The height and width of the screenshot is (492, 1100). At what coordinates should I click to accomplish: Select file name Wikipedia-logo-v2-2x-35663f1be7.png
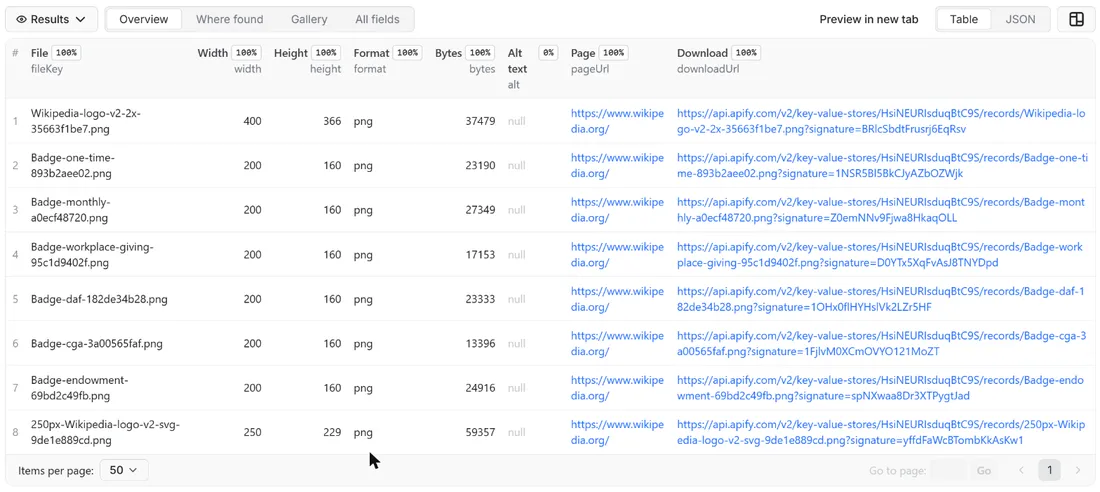coord(86,121)
